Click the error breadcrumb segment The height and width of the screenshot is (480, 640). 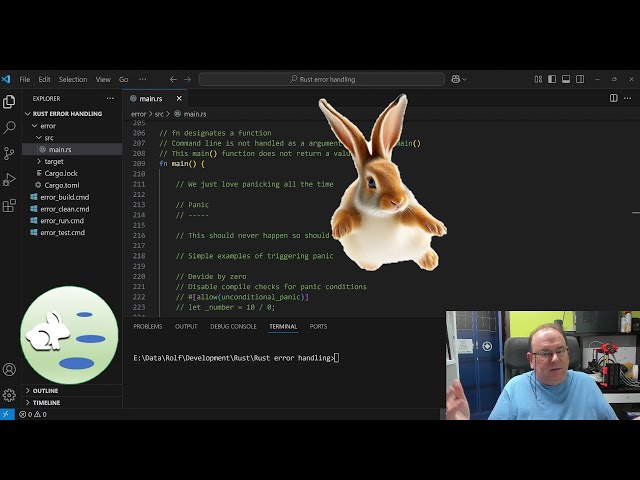pos(138,114)
